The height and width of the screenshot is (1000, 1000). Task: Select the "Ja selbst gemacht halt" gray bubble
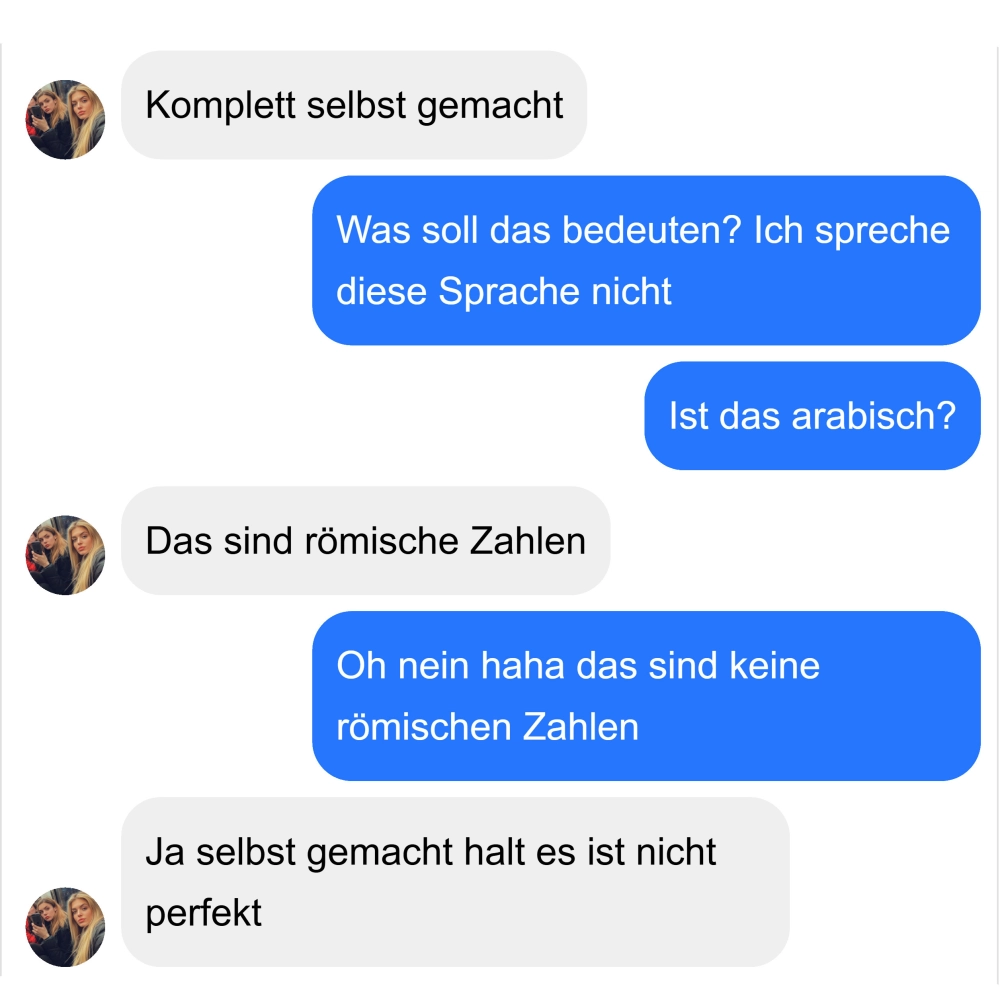(x=455, y=882)
